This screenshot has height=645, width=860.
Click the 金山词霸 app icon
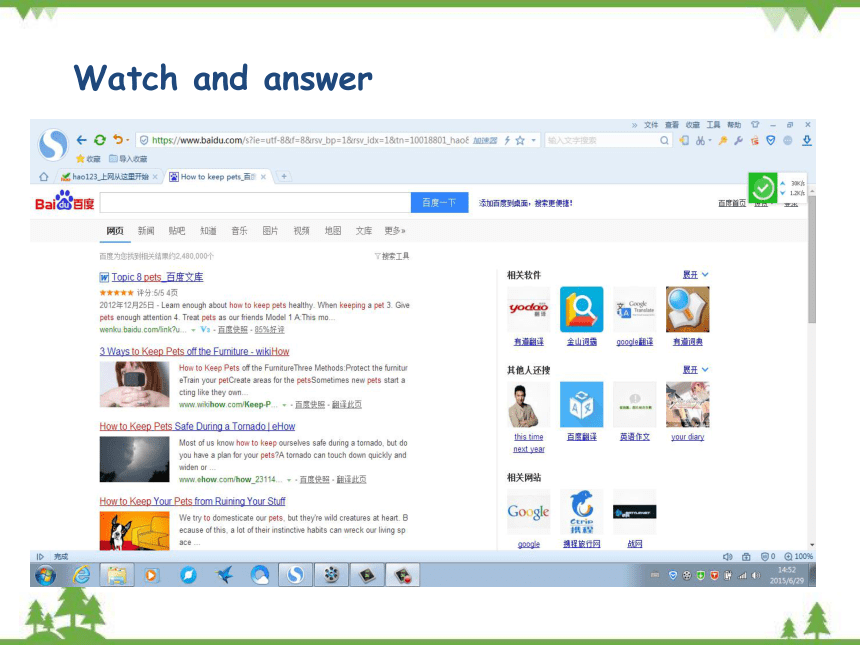coord(581,309)
